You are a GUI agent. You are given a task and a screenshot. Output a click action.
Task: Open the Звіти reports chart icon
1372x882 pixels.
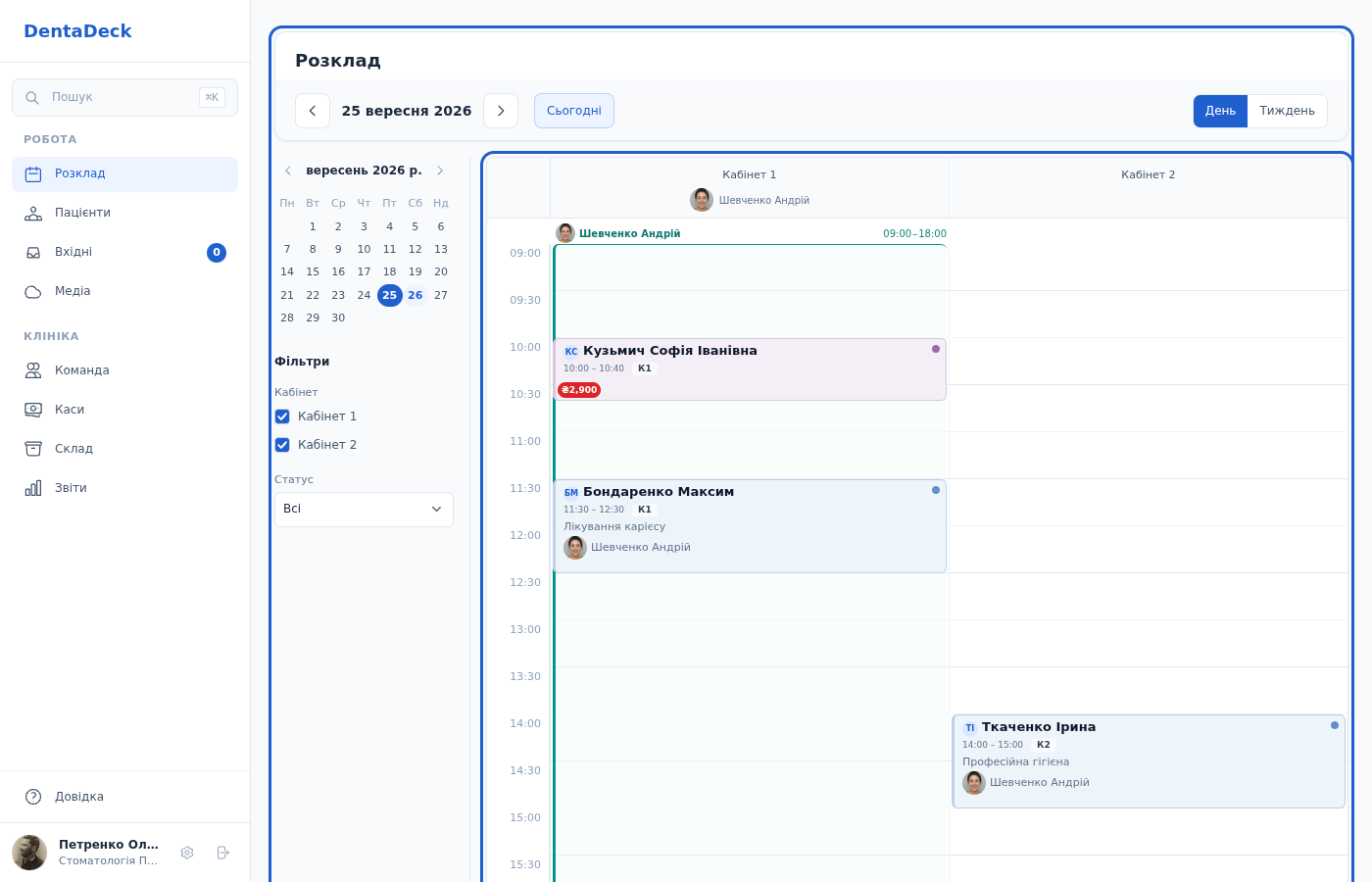pyautogui.click(x=33, y=488)
